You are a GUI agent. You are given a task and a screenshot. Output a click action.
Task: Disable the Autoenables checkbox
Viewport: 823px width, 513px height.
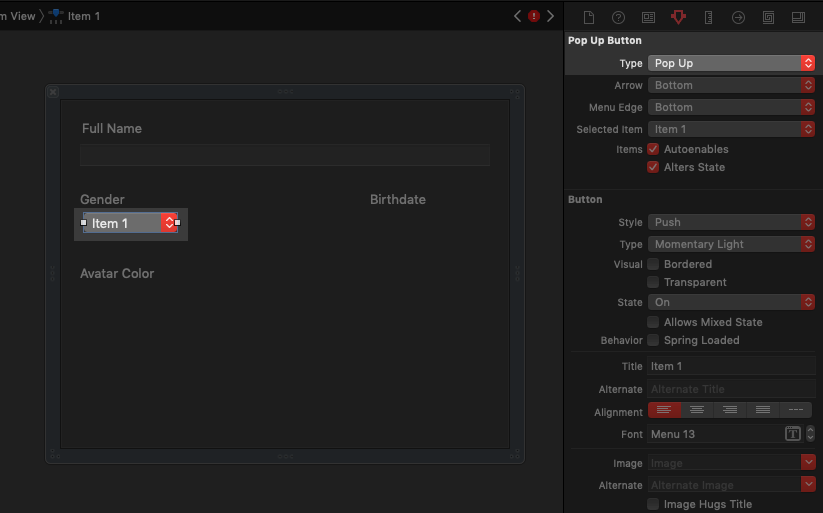654,149
